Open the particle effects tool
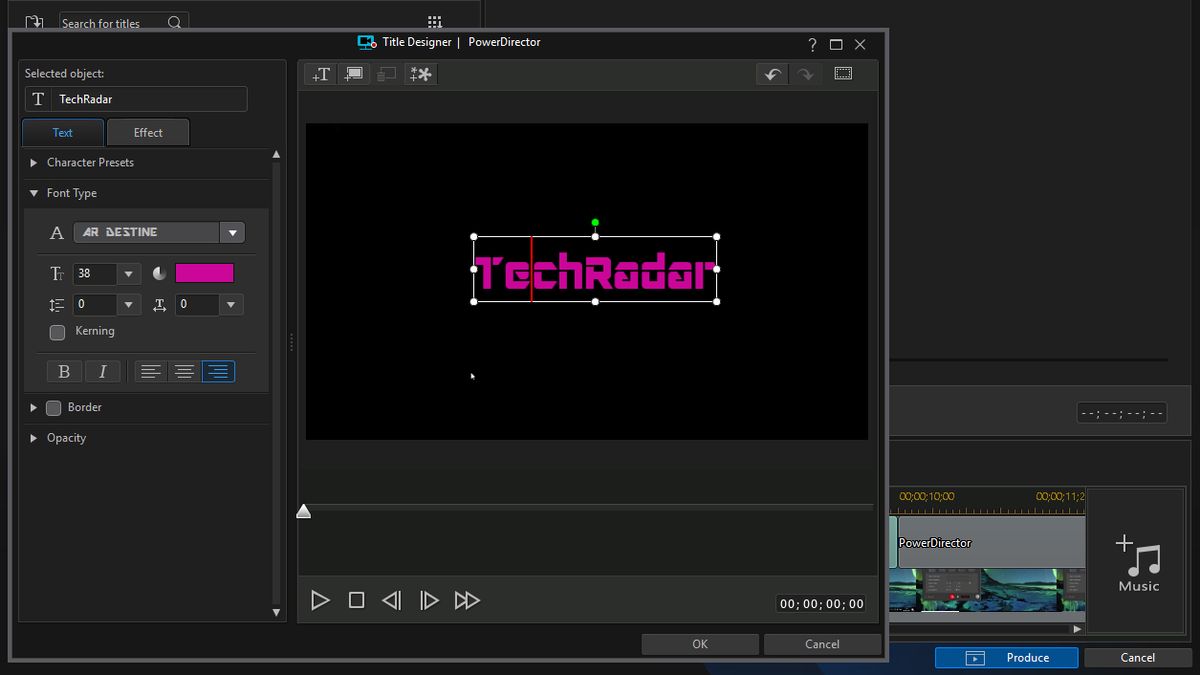The image size is (1200, 675). click(x=420, y=73)
